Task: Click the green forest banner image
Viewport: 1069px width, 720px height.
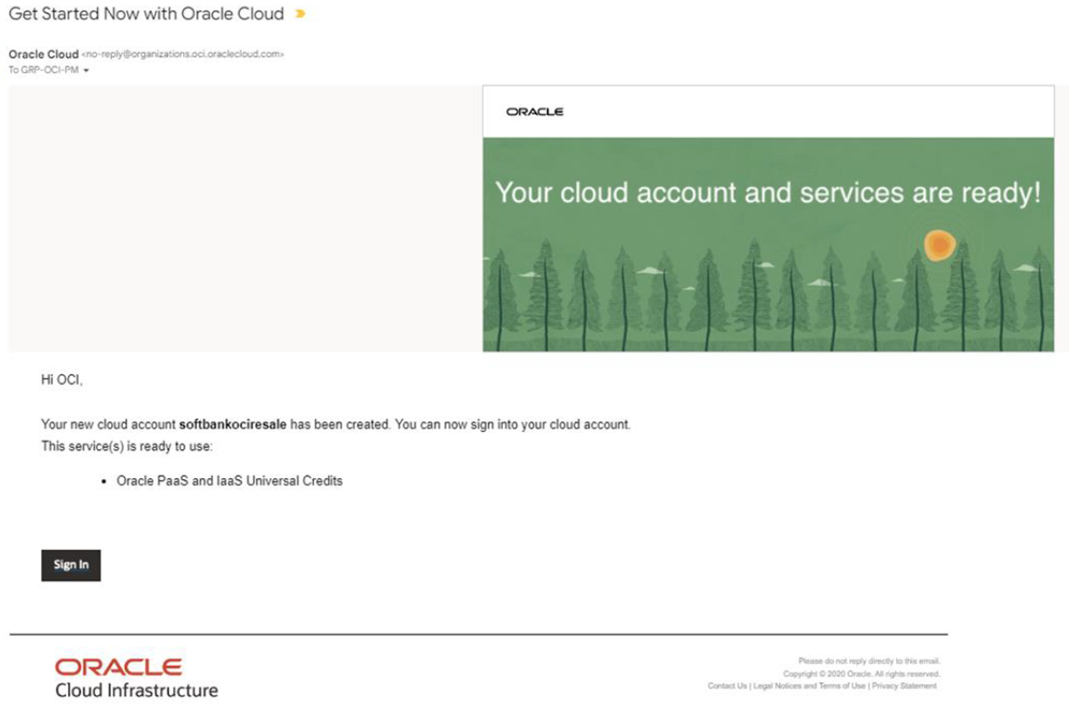Action: pos(768,245)
